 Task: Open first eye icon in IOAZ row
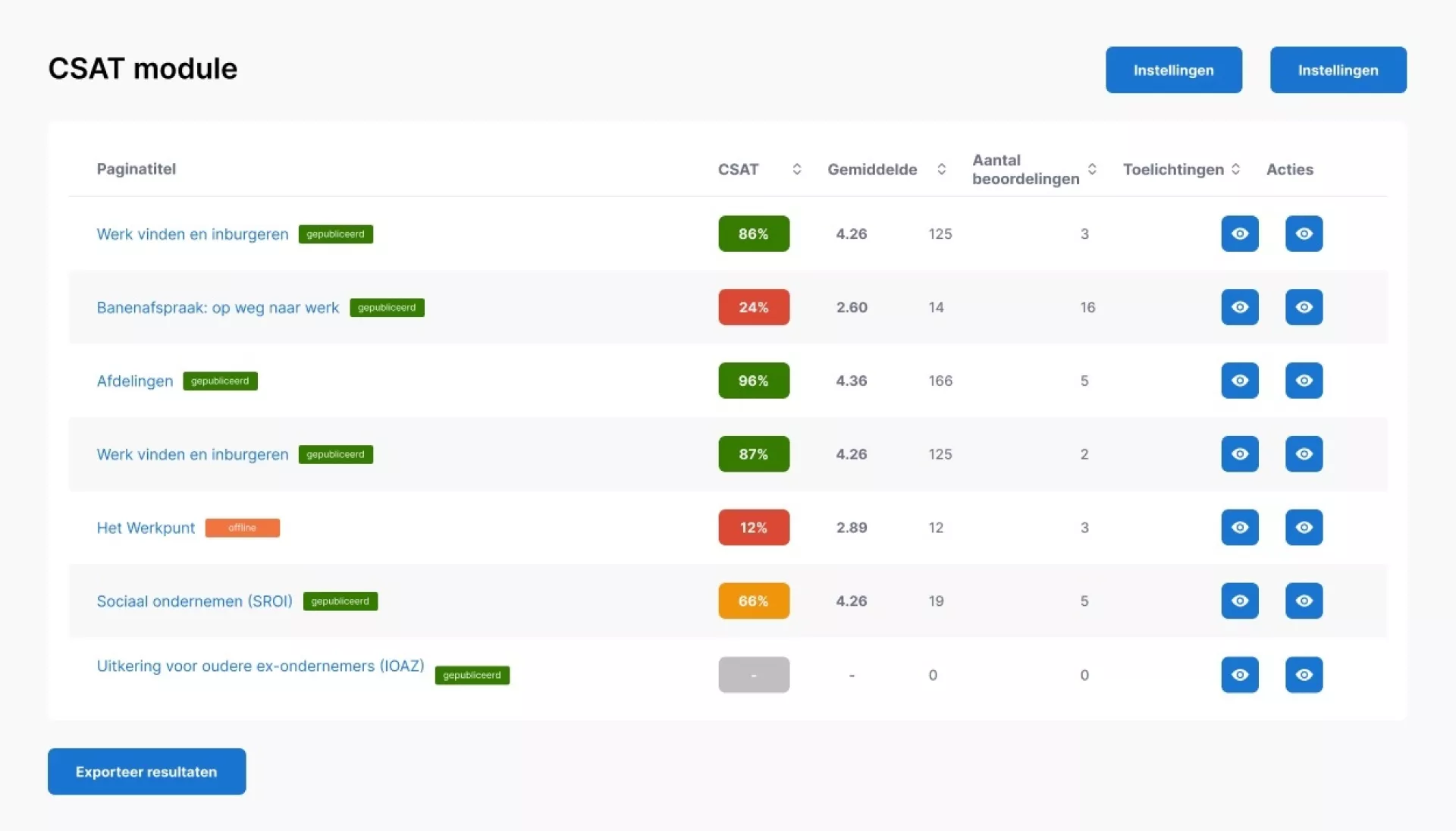click(1240, 675)
